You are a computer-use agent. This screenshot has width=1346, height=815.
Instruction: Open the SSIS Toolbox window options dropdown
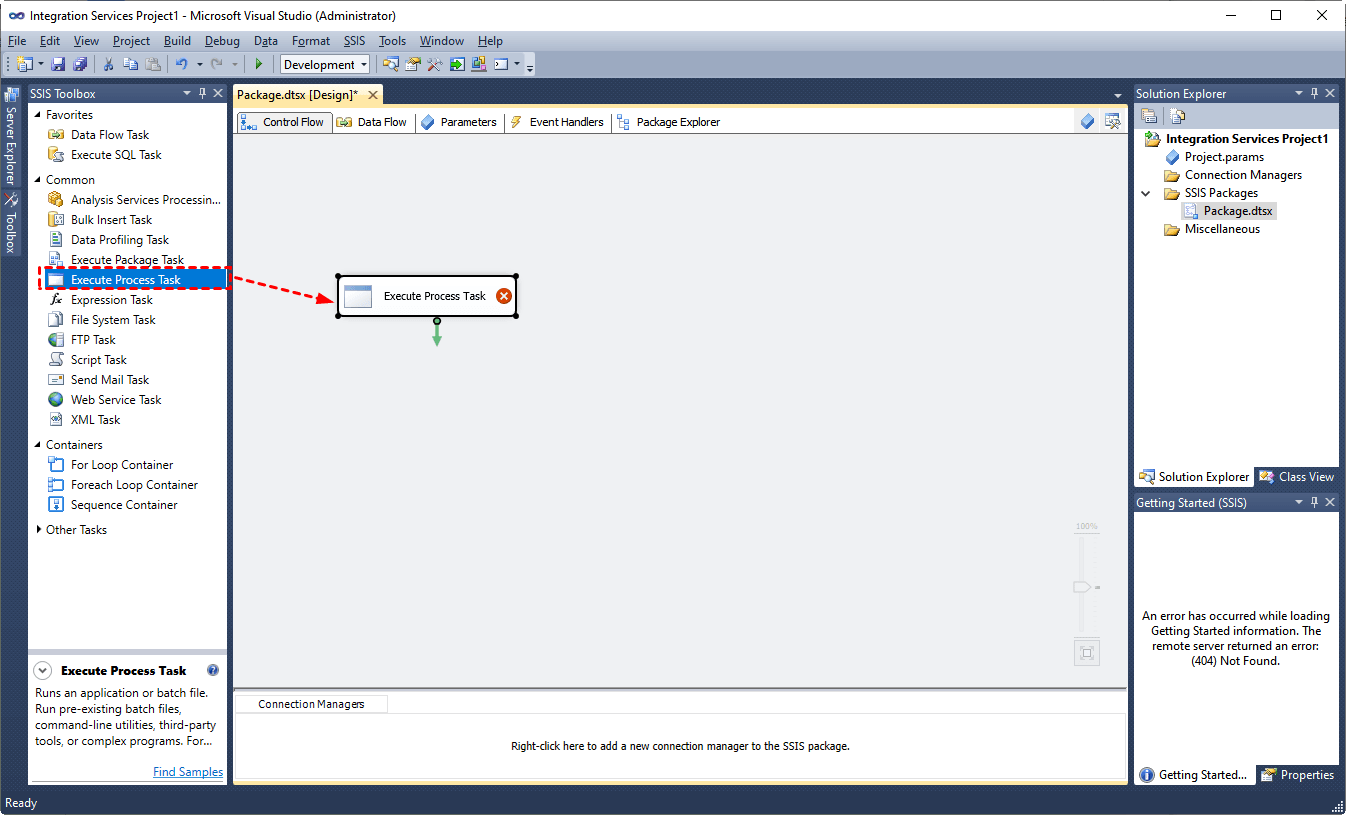point(186,93)
